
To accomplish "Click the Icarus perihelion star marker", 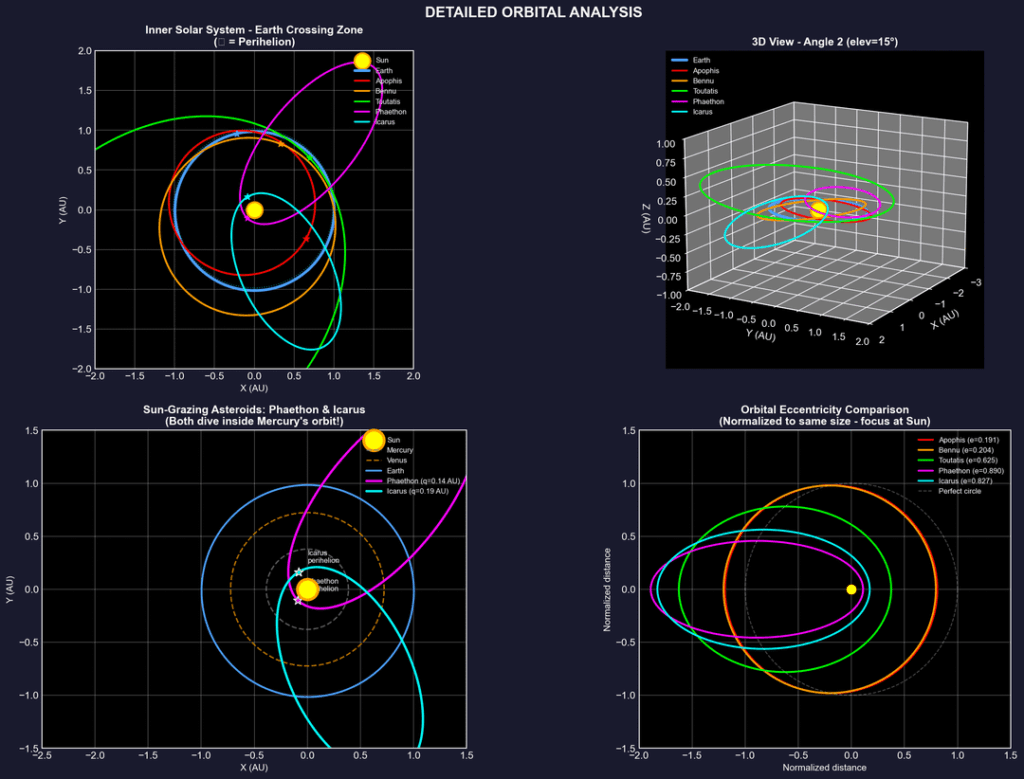I will click(299, 572).
